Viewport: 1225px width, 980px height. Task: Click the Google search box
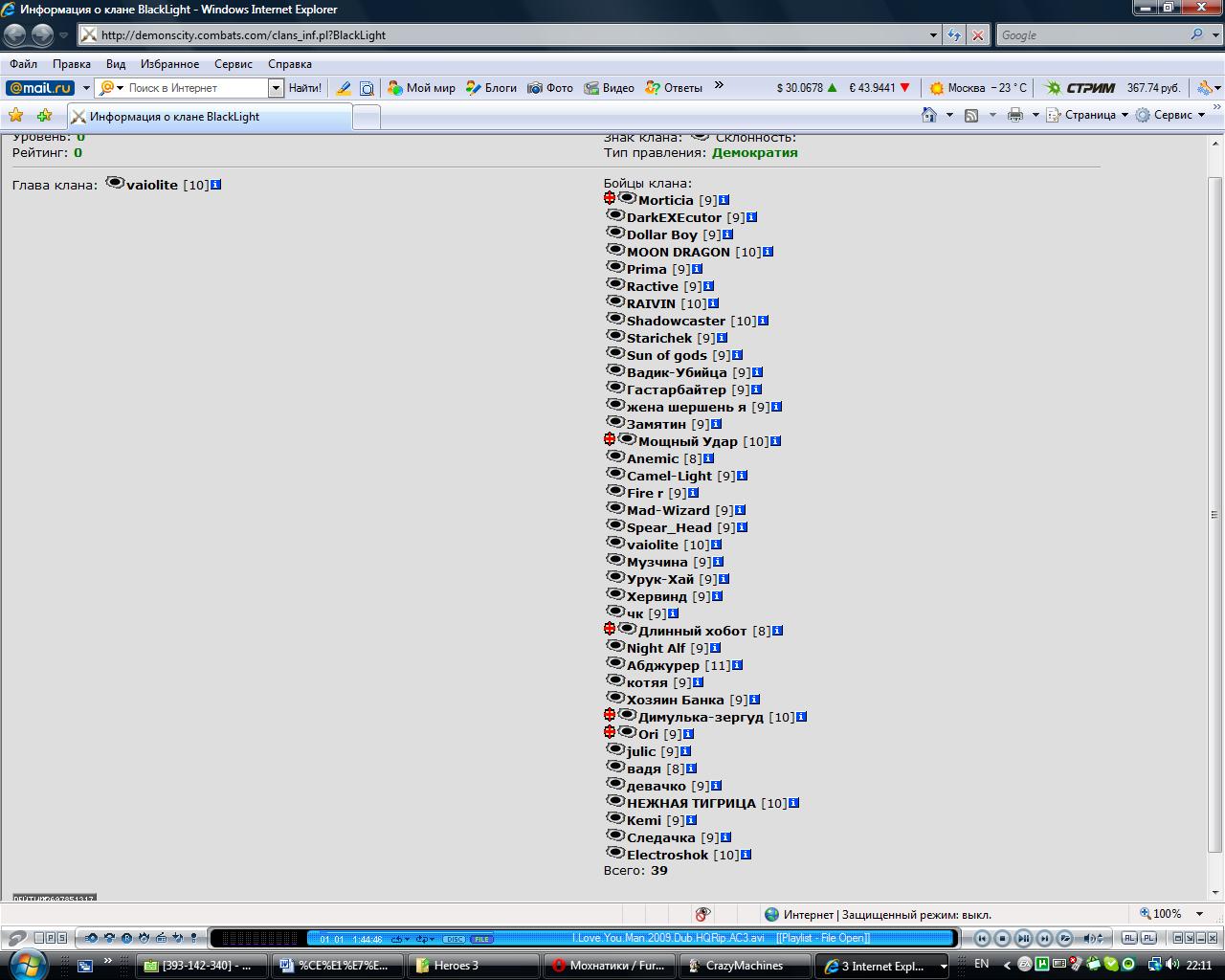1091,35
